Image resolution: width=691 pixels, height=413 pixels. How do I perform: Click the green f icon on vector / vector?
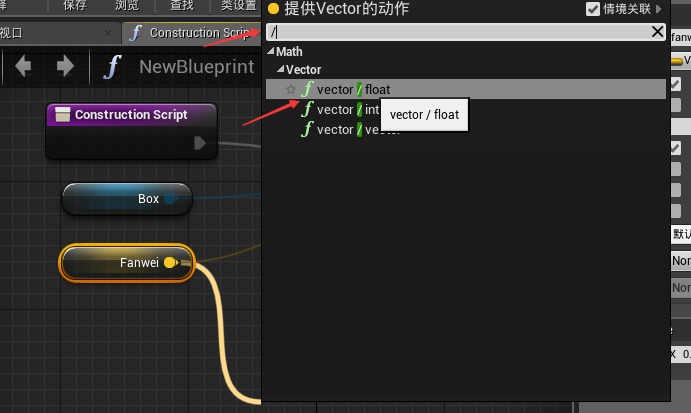point(307,130)
